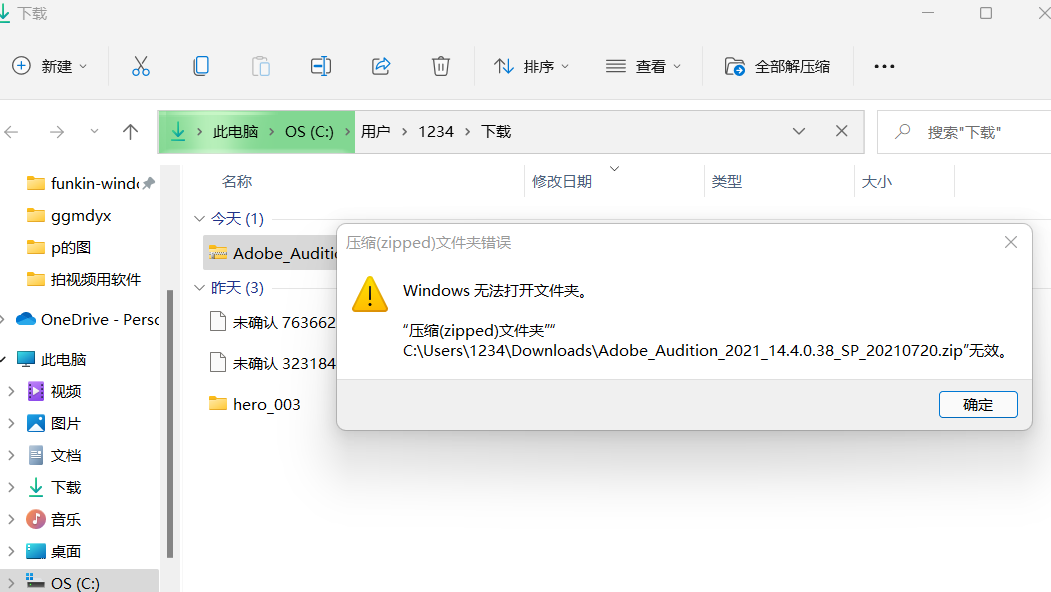This screenshot has height=592, width=1051.
Task: Click 1234 breadcrumb in address bar
Action: [436, 132]
